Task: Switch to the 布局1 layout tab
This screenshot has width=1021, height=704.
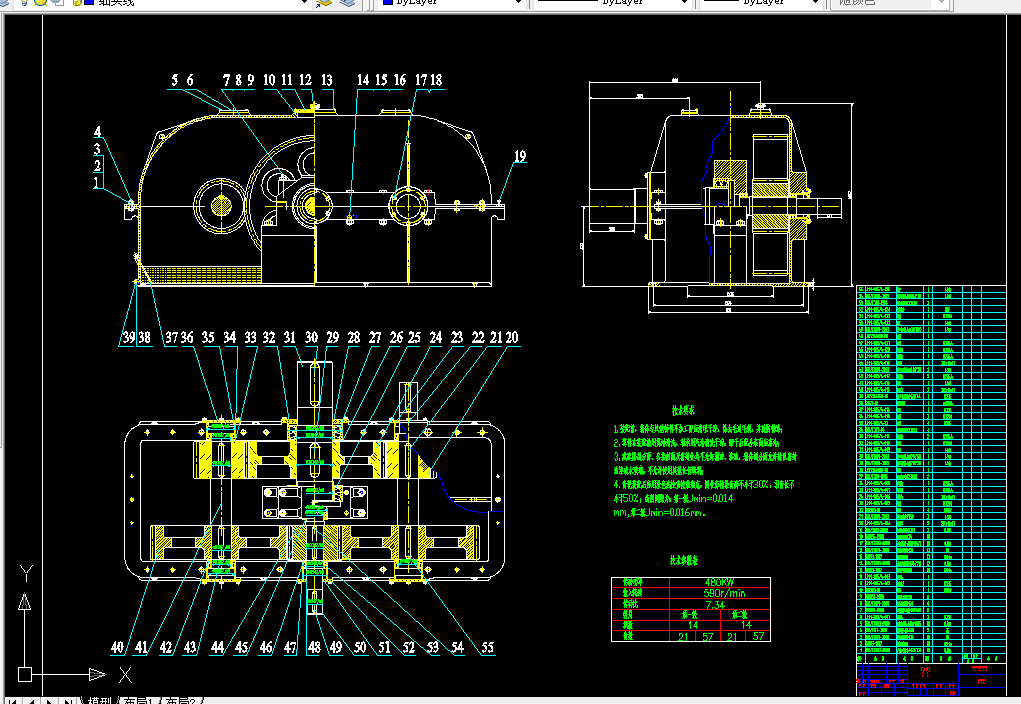Action: click(138, 701)
